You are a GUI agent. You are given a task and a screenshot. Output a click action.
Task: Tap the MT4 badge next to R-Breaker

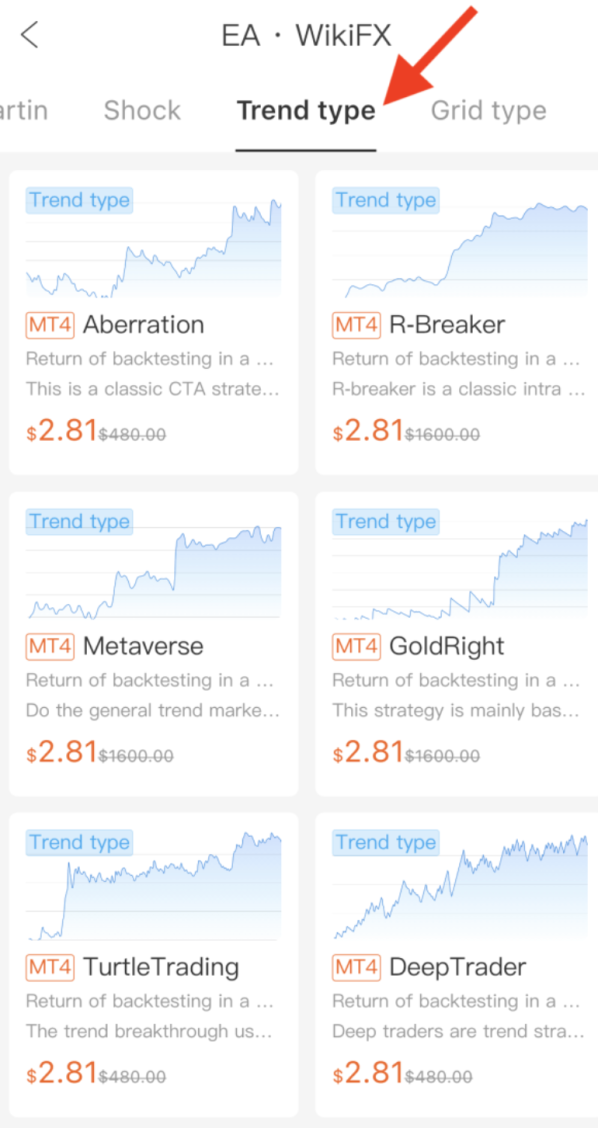click(x=356, y=324)
